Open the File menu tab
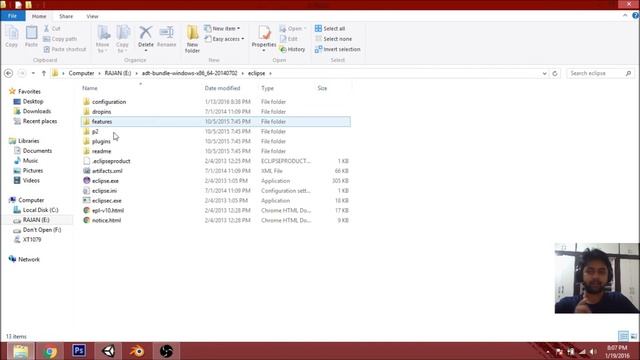 click(x=13, y=16)
